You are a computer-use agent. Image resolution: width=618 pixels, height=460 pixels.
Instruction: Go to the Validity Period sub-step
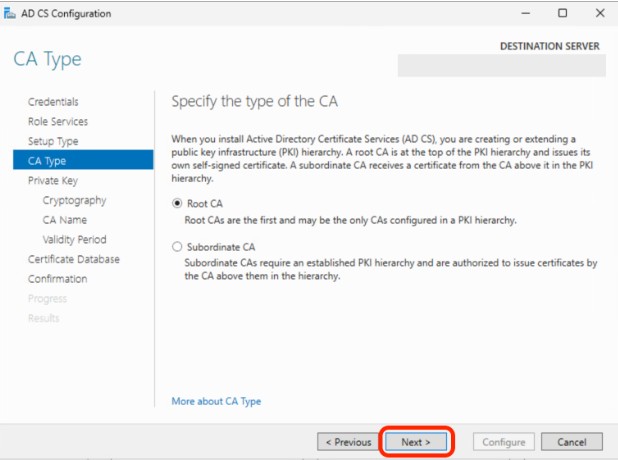[74, 239]
